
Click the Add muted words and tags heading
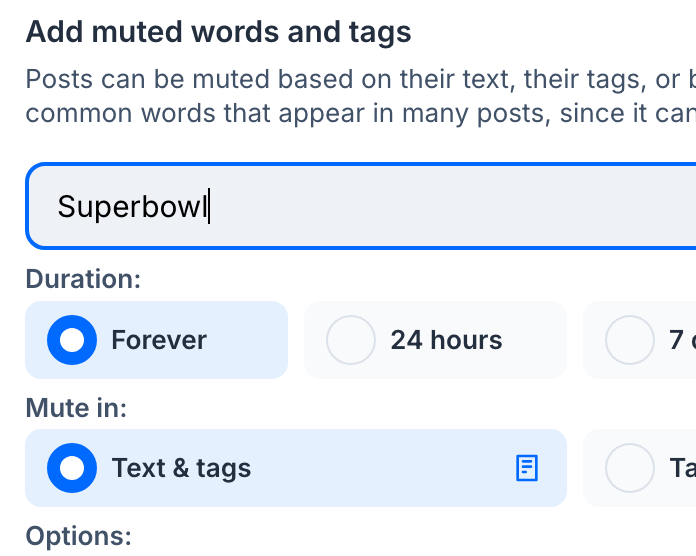tap(218, 32)
